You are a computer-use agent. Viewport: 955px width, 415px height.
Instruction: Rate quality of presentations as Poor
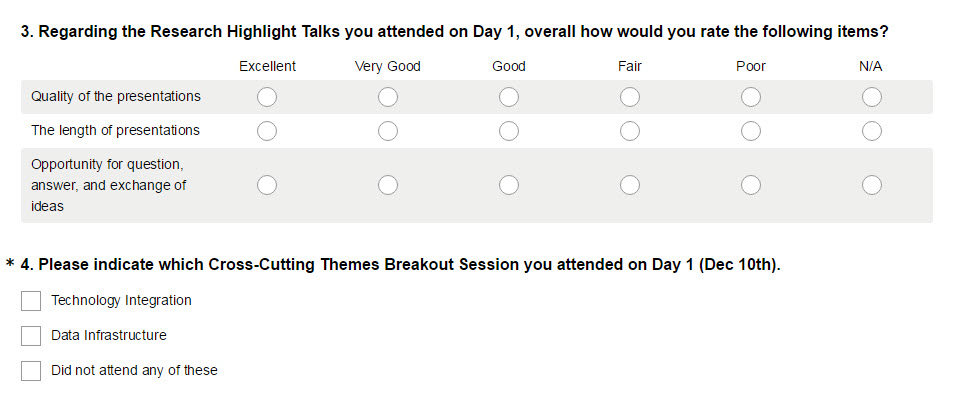pos(751,97)
